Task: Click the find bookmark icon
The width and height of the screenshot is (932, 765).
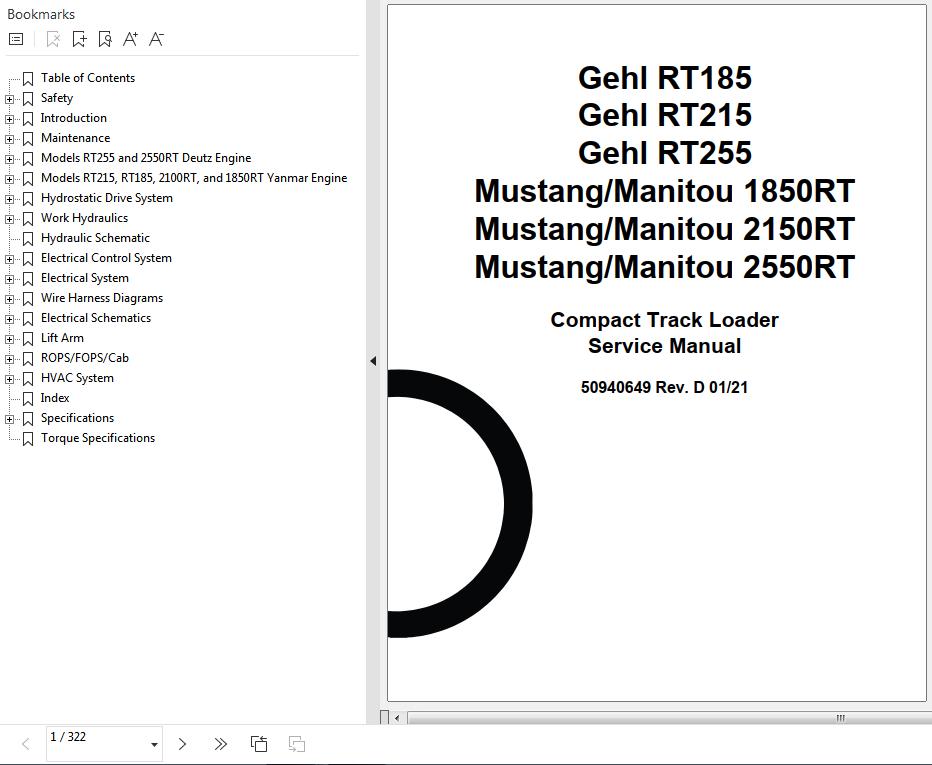Action: [105, 39]
